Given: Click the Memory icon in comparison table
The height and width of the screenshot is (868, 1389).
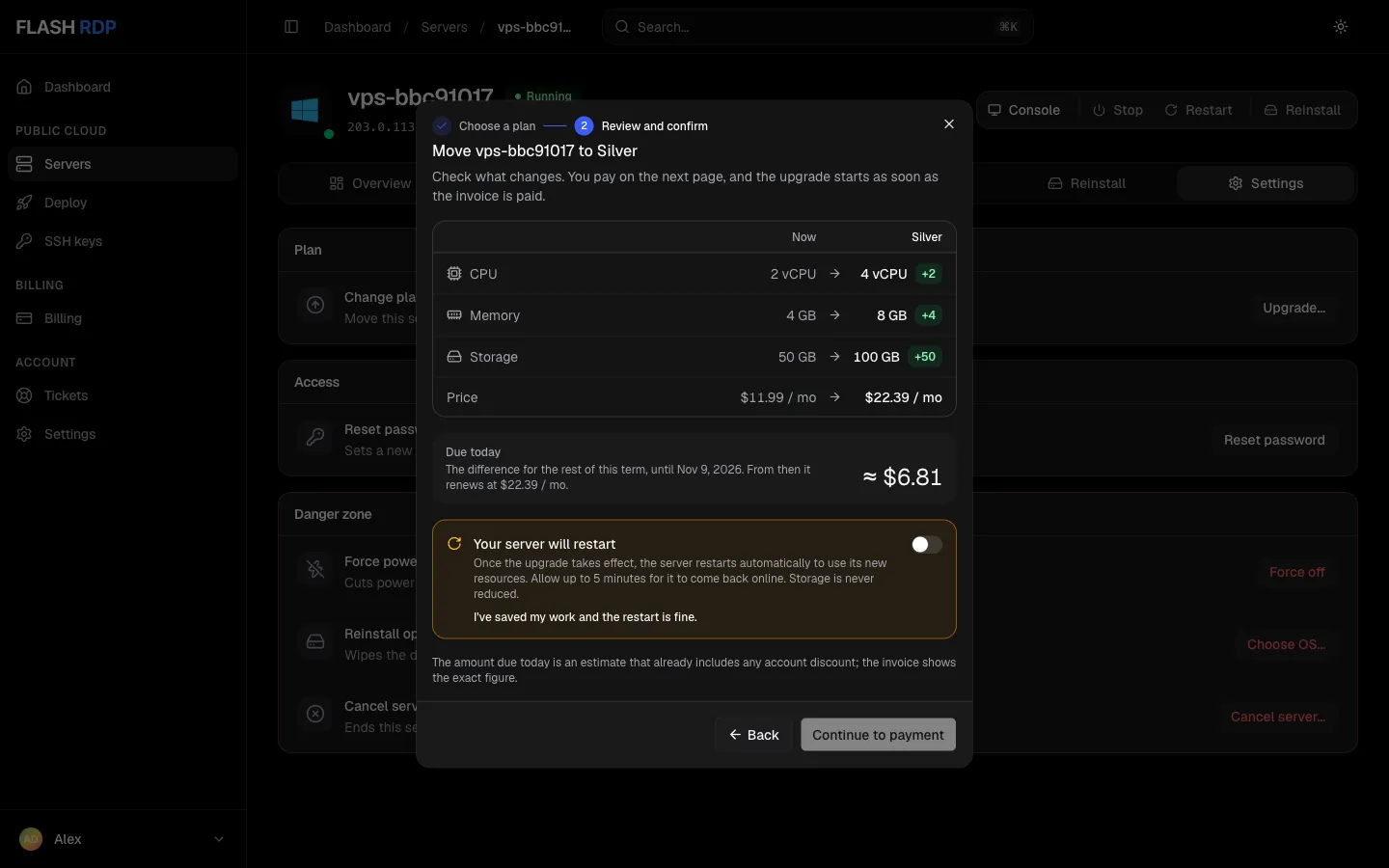Looking at the screenshot, I should [454, 315].
